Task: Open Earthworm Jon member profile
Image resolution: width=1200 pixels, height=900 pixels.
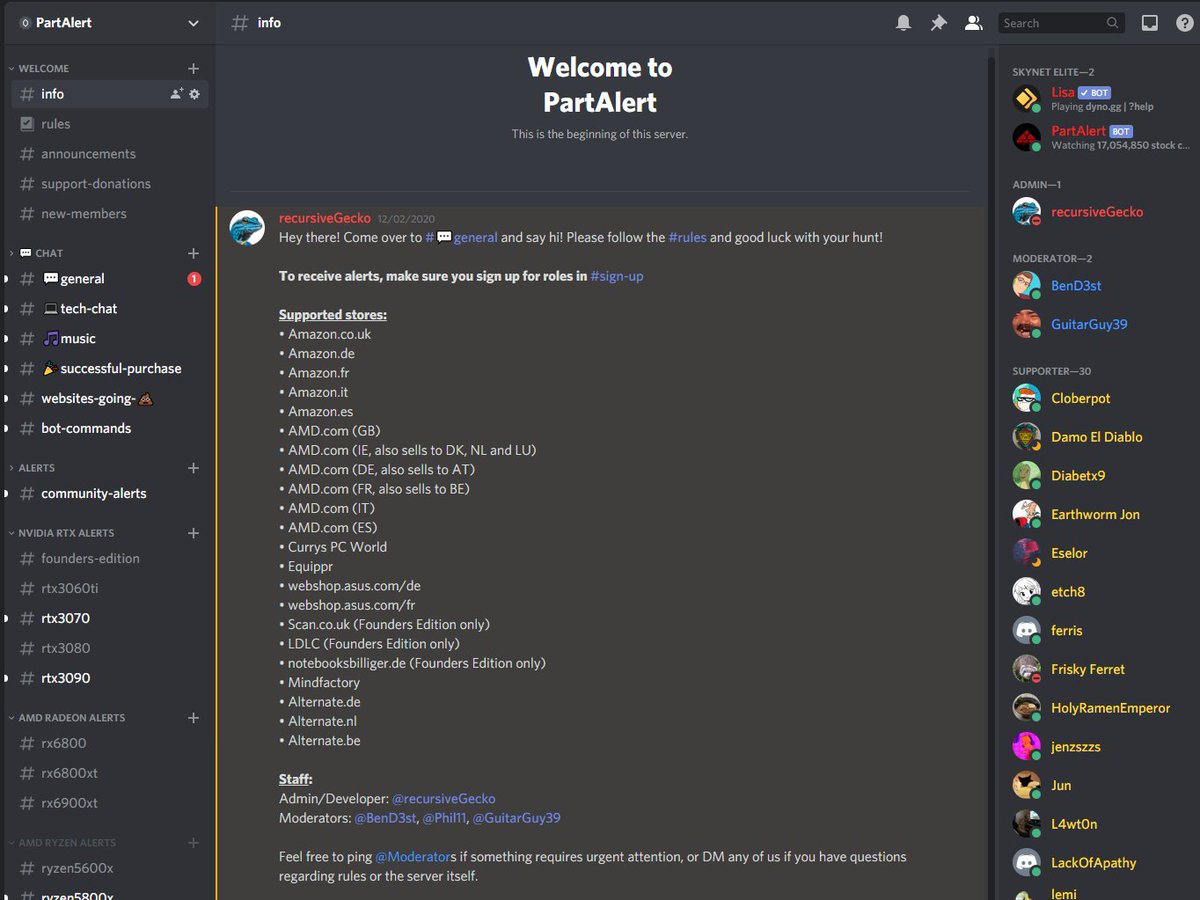Action: 1099,515
